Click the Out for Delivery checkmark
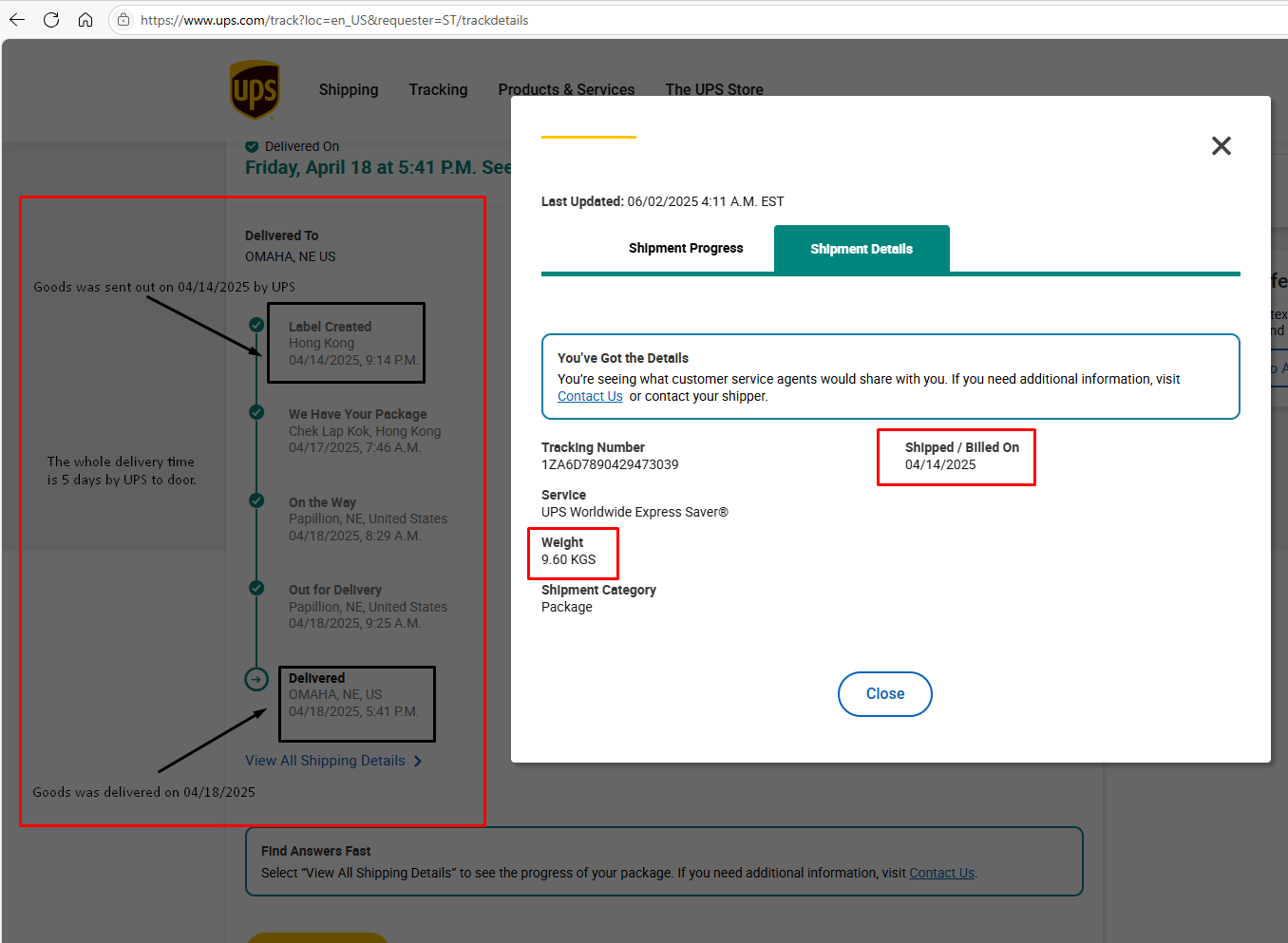This screenshot has width=1288, height=943. click(256, 588)
